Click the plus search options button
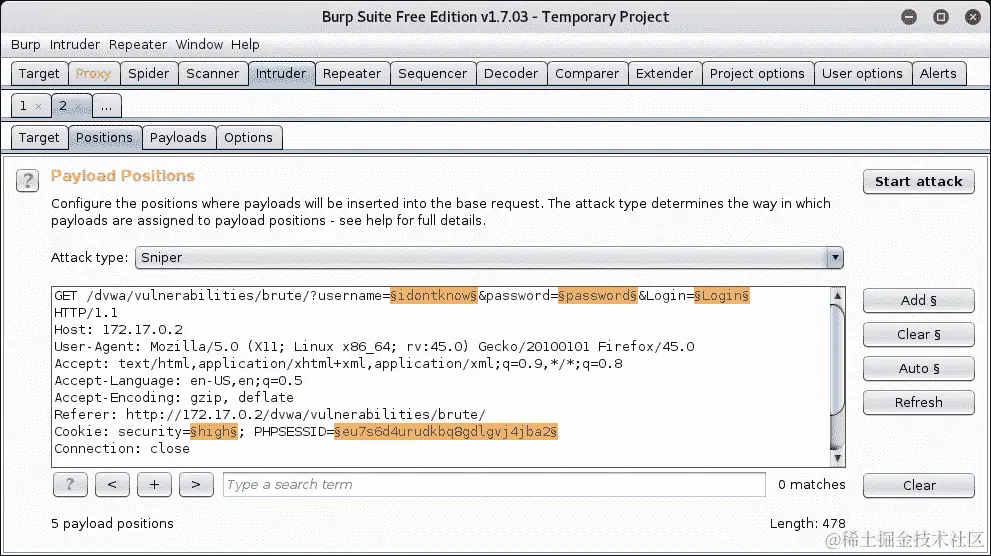This screenshot has height=556, width=991. (x=154, y=485)
